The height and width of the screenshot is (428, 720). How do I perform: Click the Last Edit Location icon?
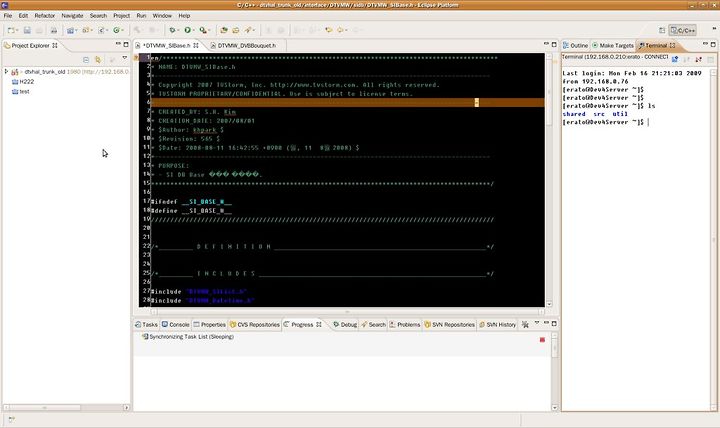(x=328, y=30)
